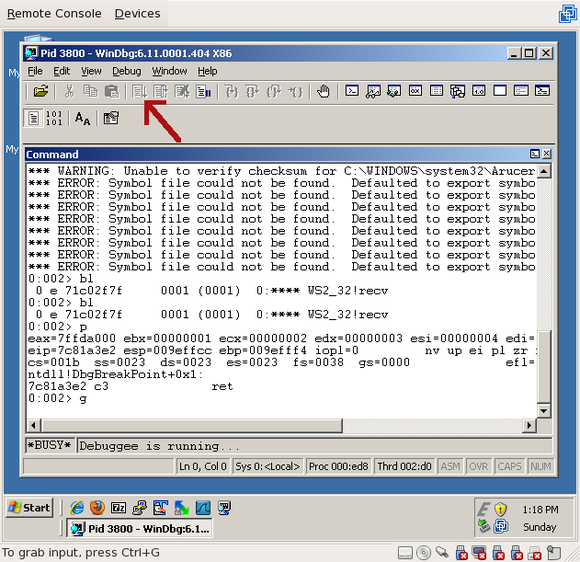Click the Run to Cursor icon
Screen dimensions: 580x562
pos(295,91)
